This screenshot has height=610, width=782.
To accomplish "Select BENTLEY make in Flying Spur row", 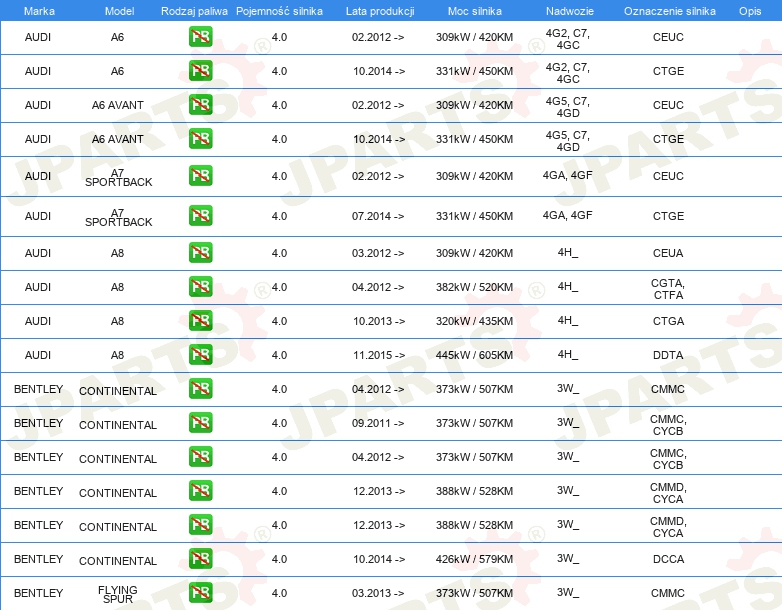I will (38, 593).
